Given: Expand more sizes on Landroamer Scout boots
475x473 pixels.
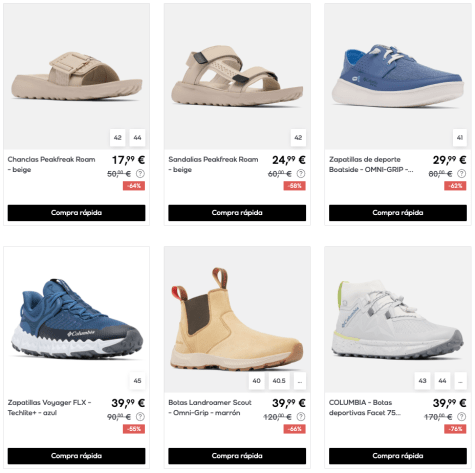Looking at the screenshot, I should pyautogui.click(x=300, y=381).
